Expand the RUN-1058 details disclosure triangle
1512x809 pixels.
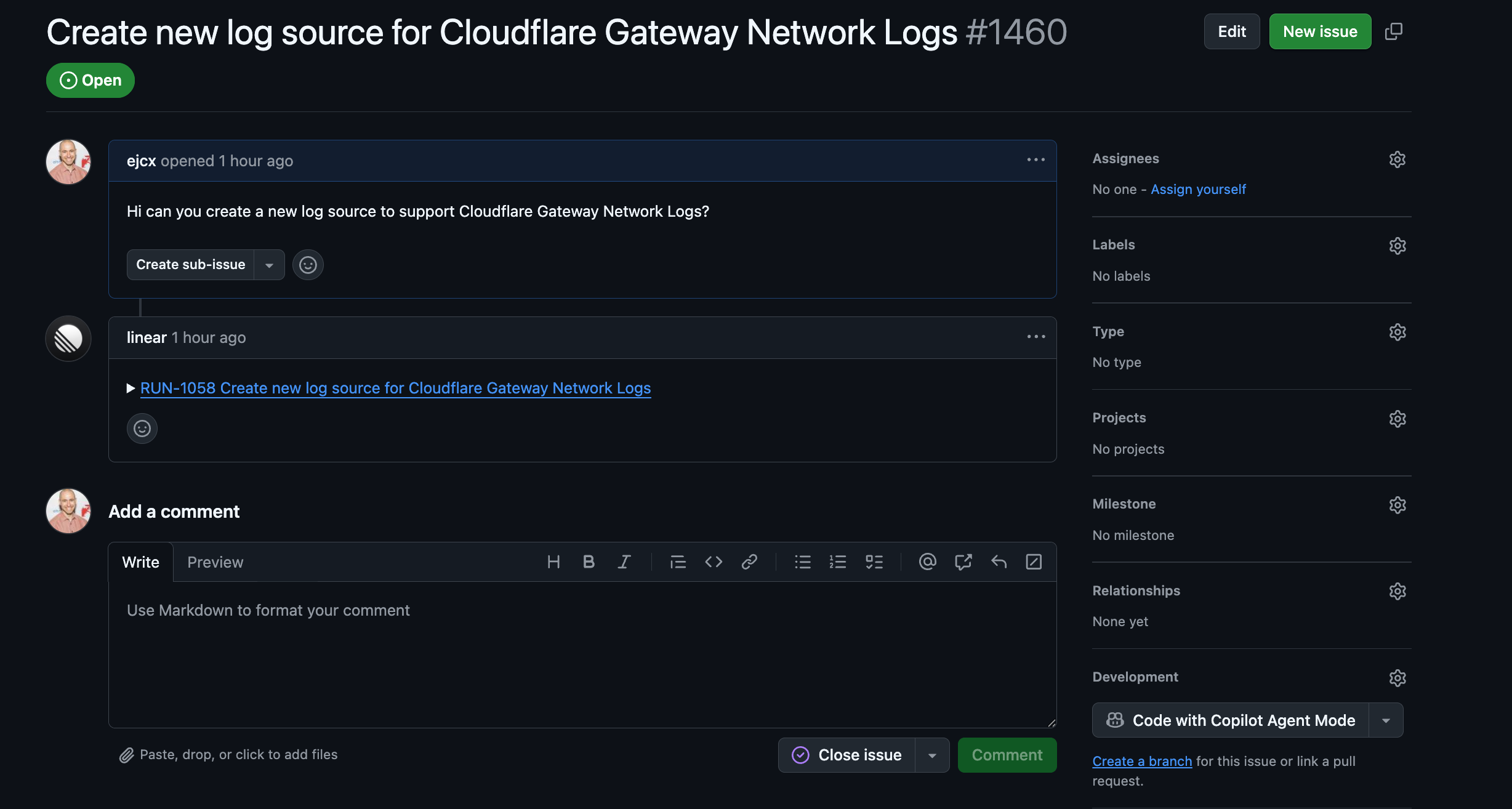point(131,388)
